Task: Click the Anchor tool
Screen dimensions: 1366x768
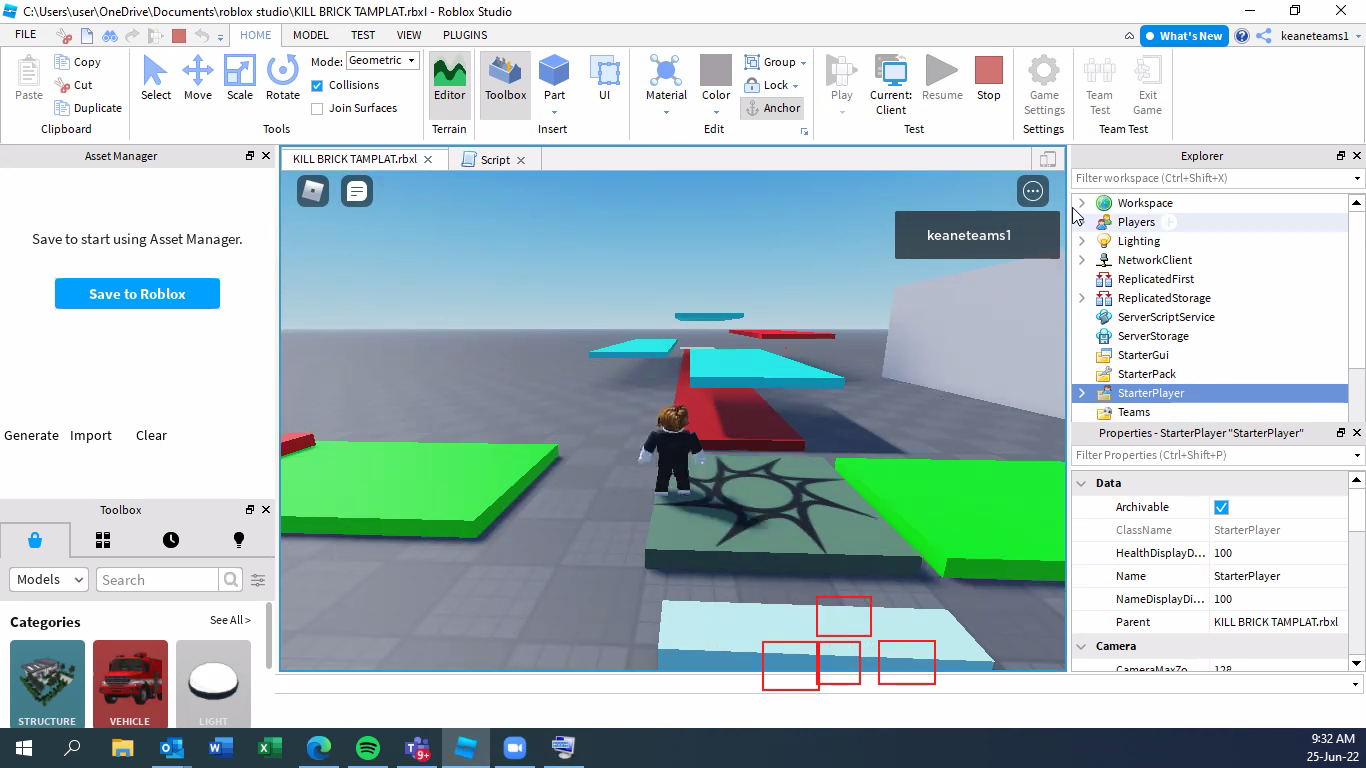Action: click(772, 108)
